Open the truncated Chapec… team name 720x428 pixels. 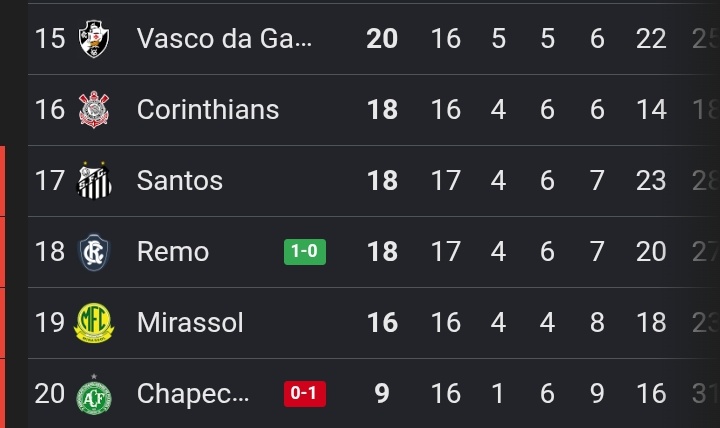click(193, 394)
